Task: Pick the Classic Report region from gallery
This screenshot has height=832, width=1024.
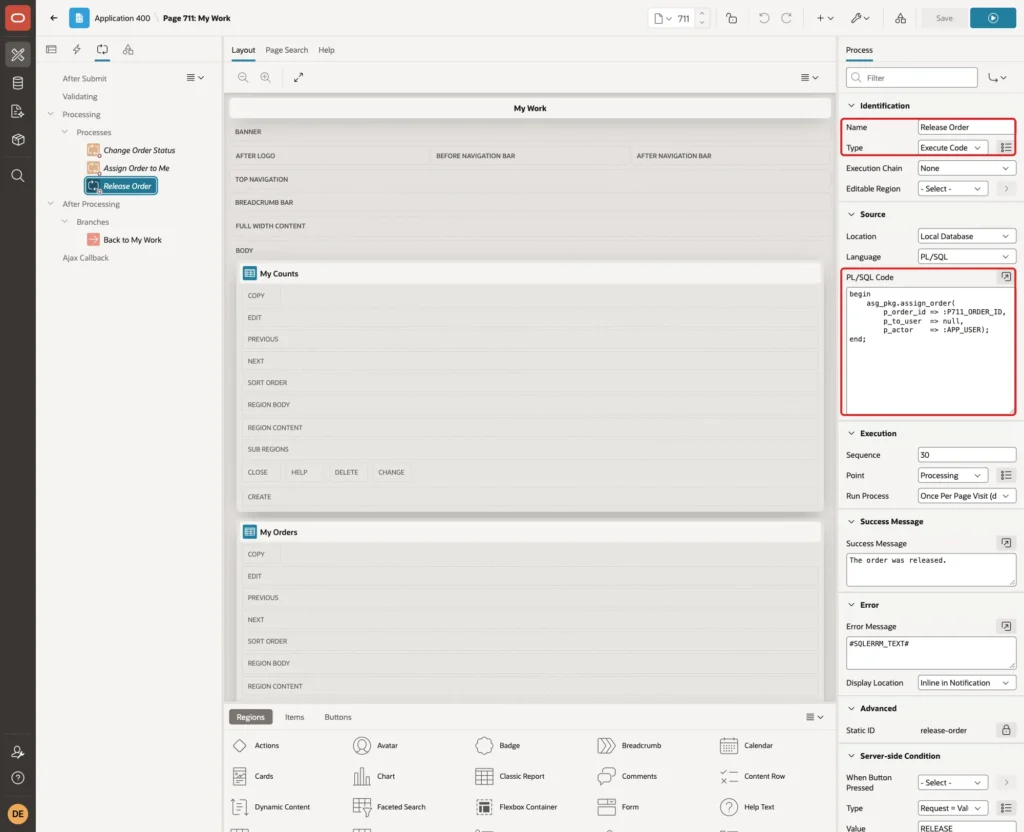Action: (511, 776)
